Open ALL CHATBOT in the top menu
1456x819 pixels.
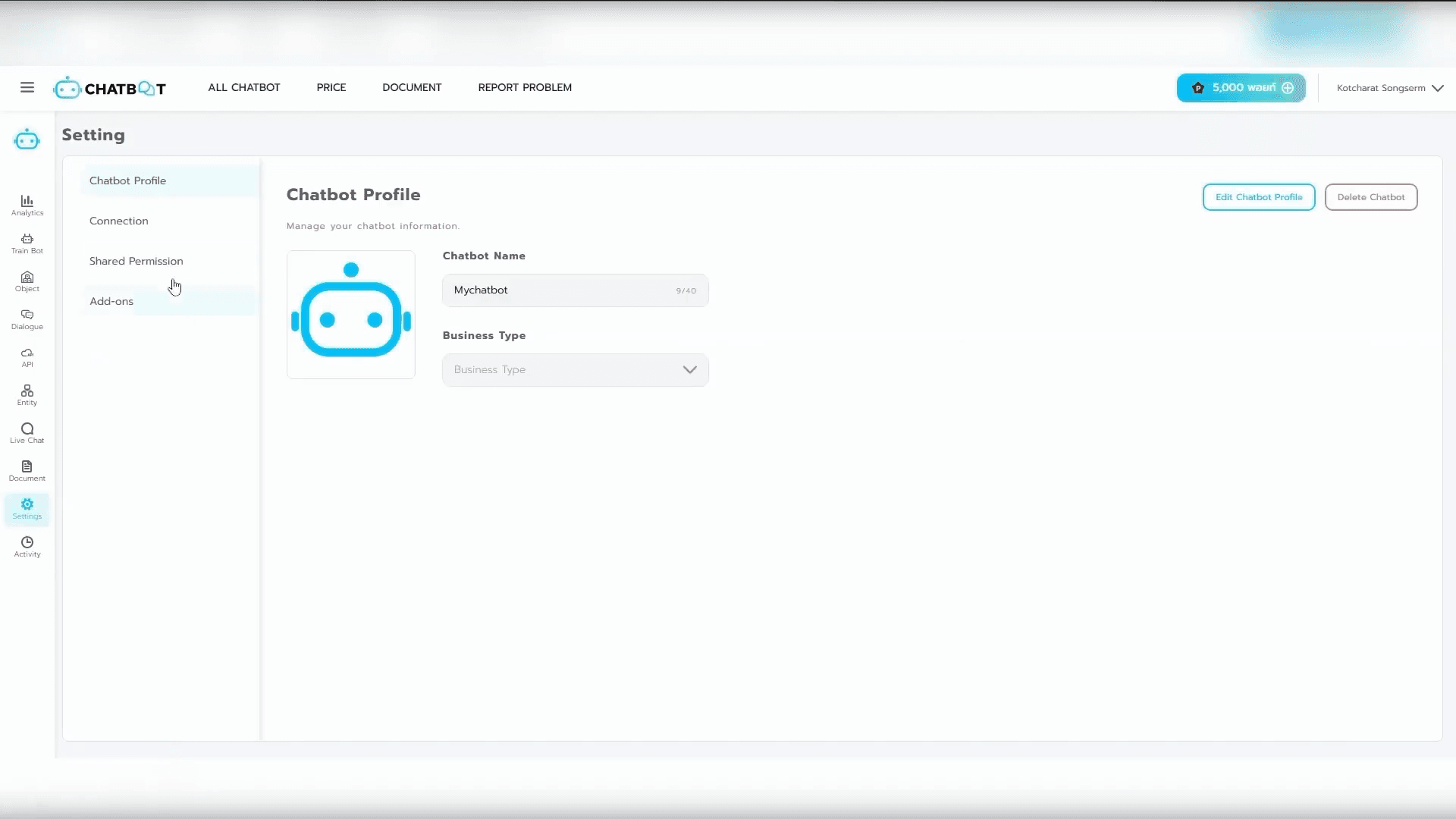pyautogui.click(x=244, y=87)
